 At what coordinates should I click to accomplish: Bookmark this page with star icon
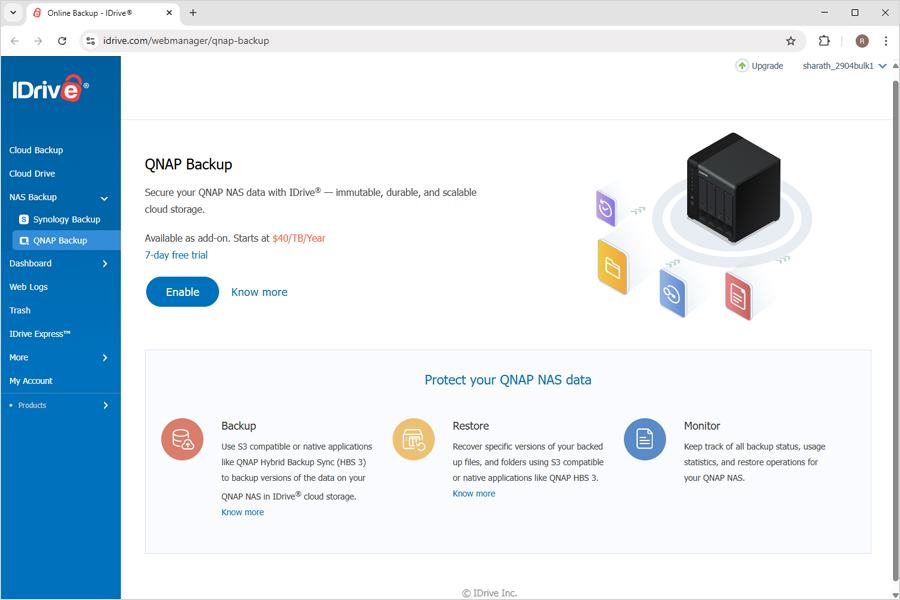click(x=790, y=41)
